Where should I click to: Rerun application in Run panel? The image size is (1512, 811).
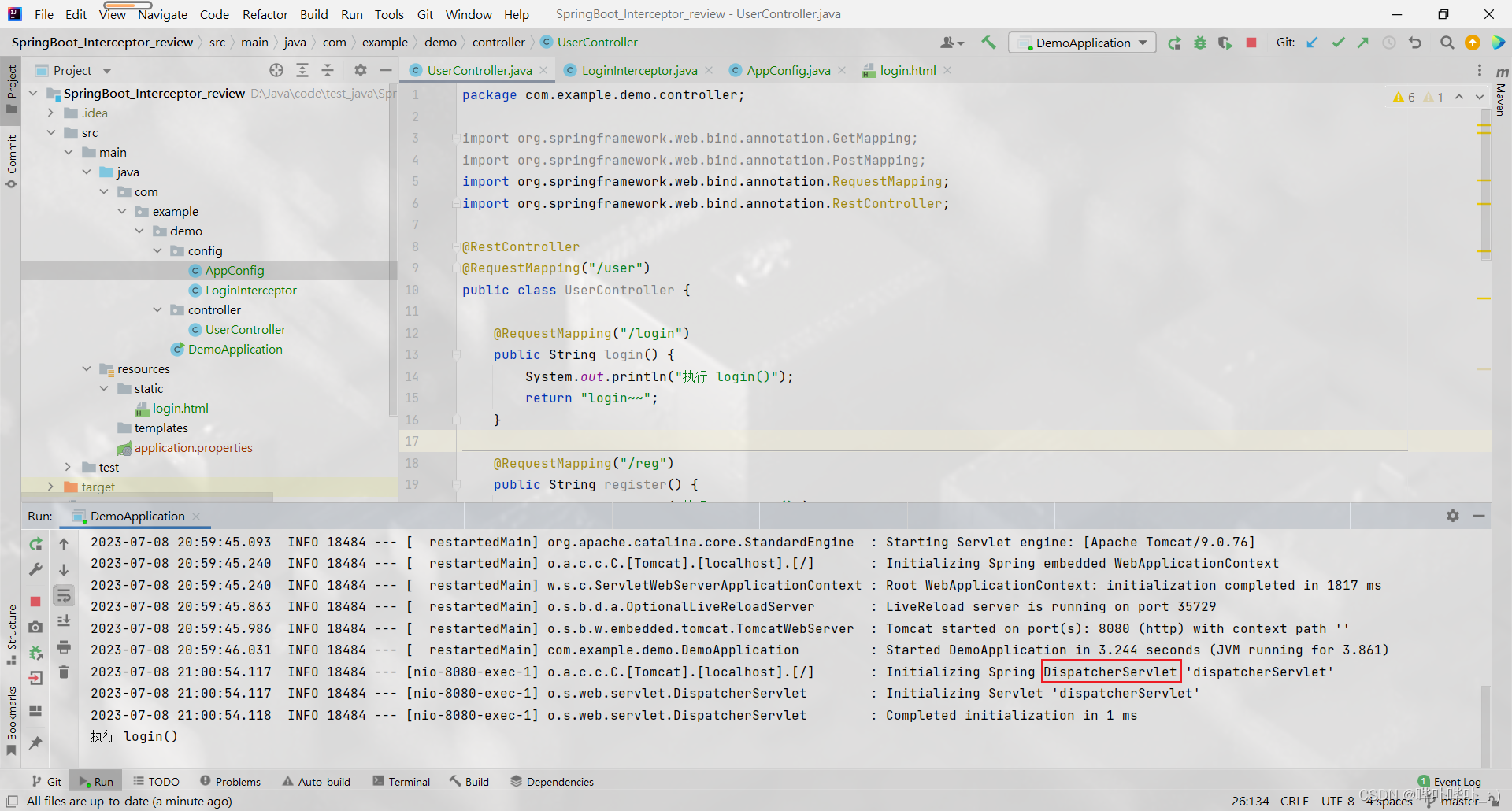tap(35, 544)
